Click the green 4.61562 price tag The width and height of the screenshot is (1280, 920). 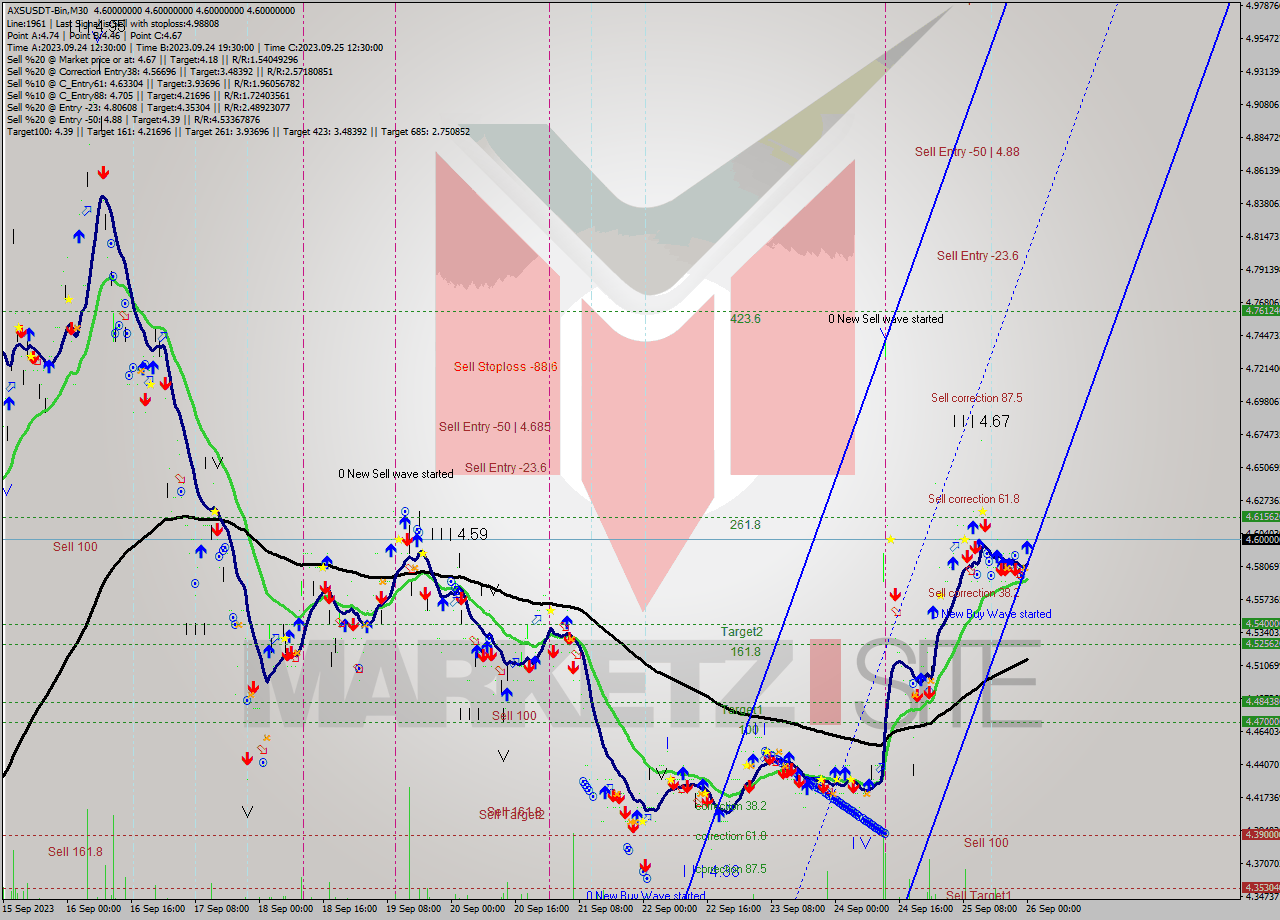coord(1261,517)
